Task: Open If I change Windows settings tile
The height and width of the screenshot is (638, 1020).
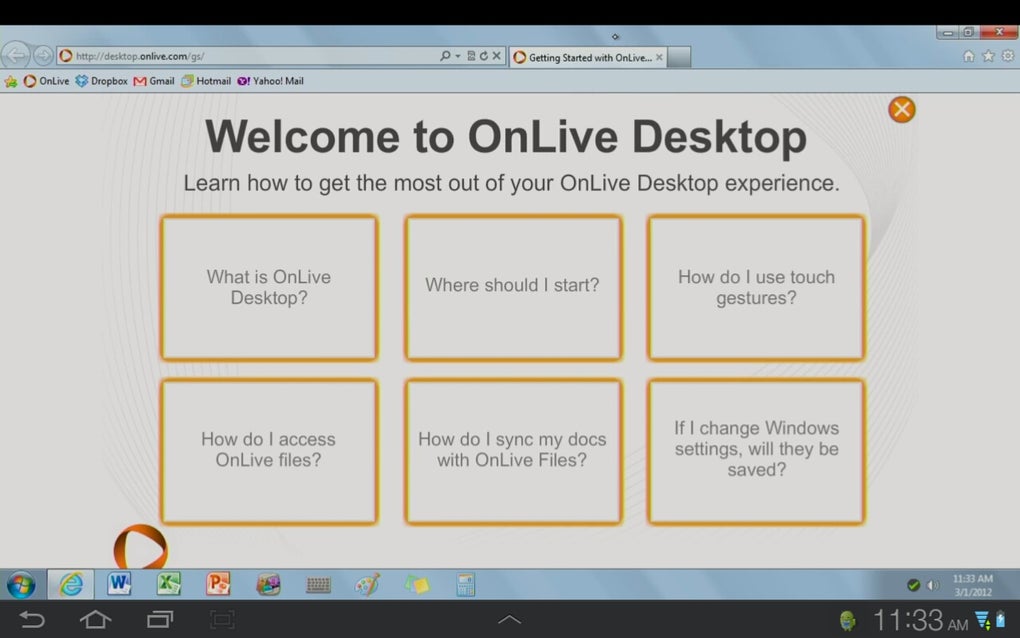Action: click(756, 451)
